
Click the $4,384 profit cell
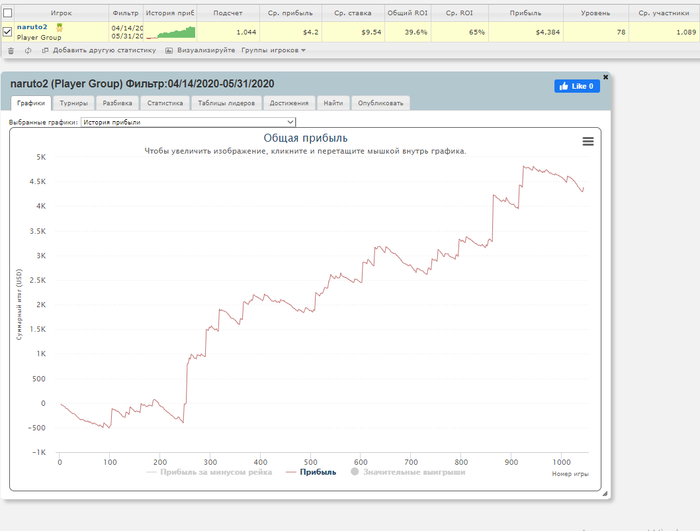point(526,32)
